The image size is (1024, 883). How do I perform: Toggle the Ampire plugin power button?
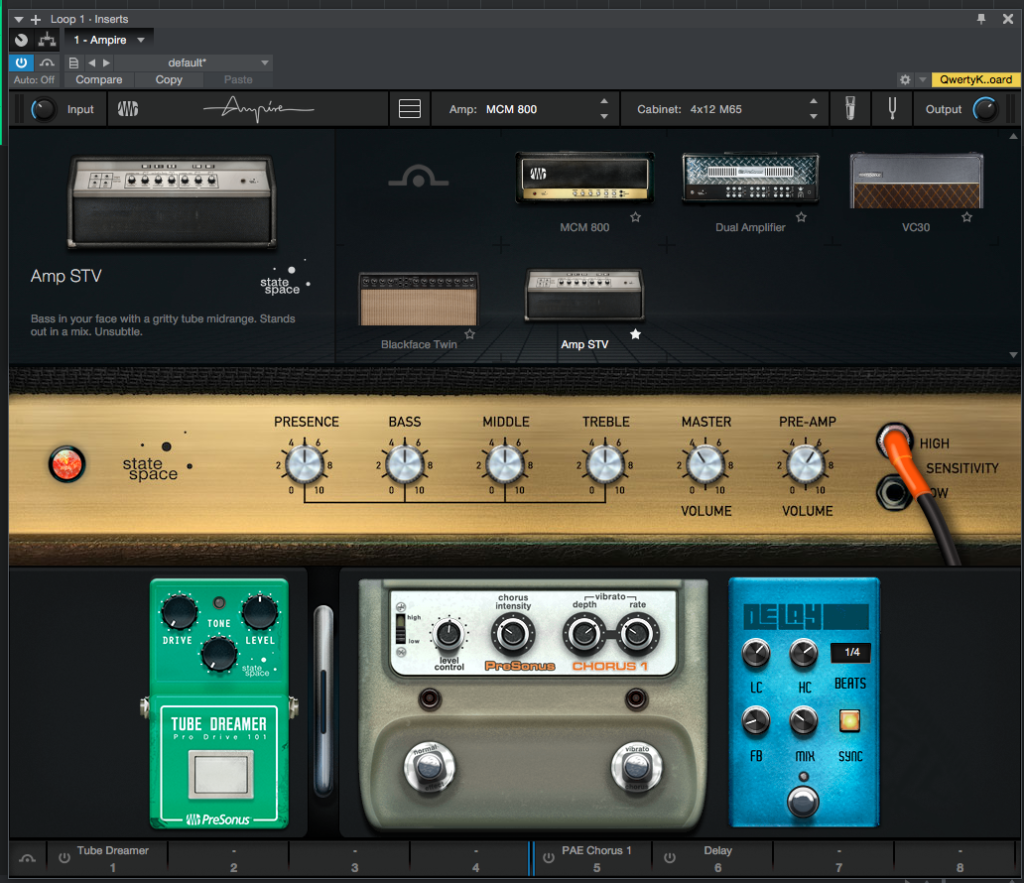(21, 63)
